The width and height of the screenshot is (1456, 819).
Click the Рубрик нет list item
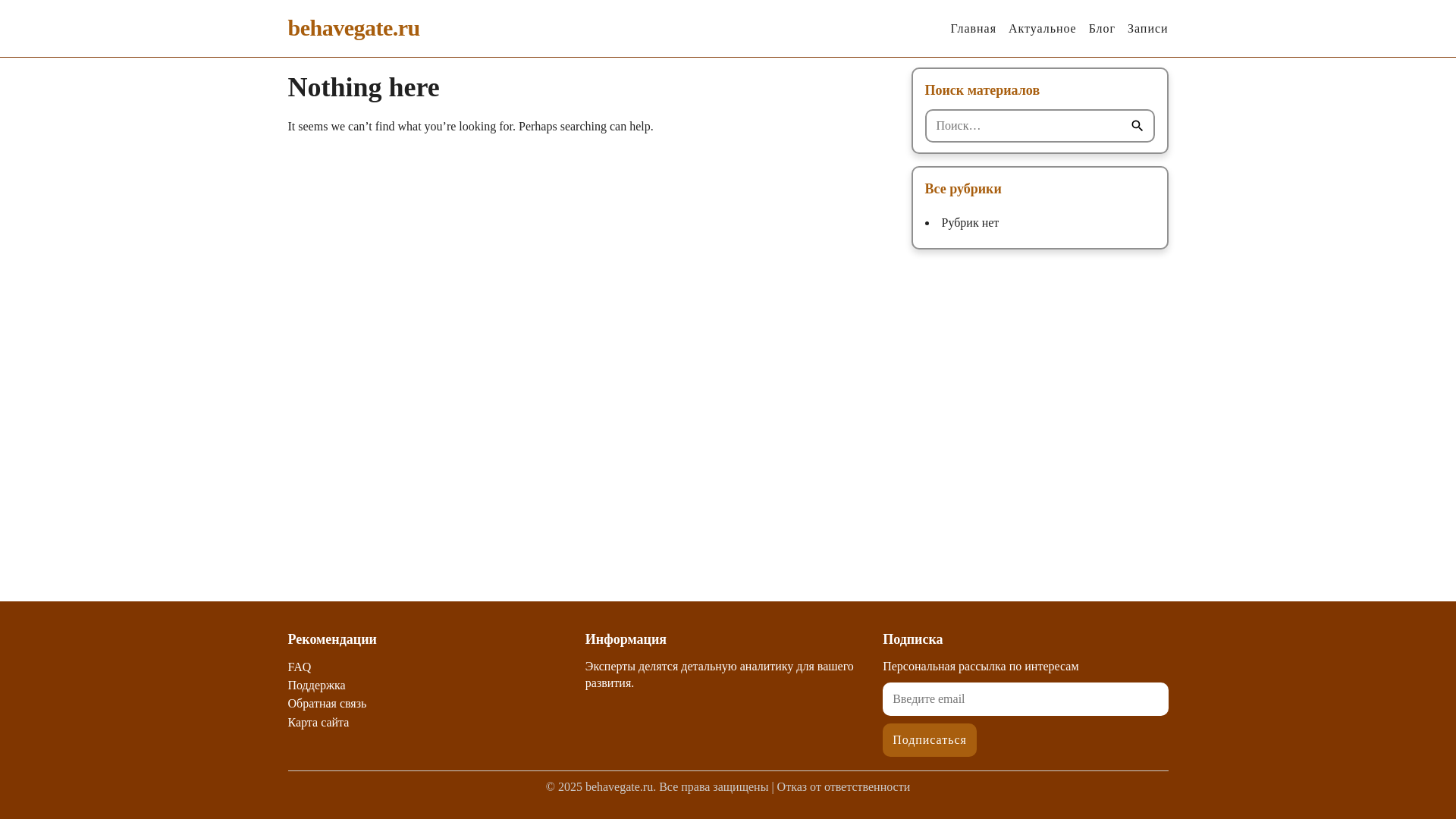coord(970,223)
